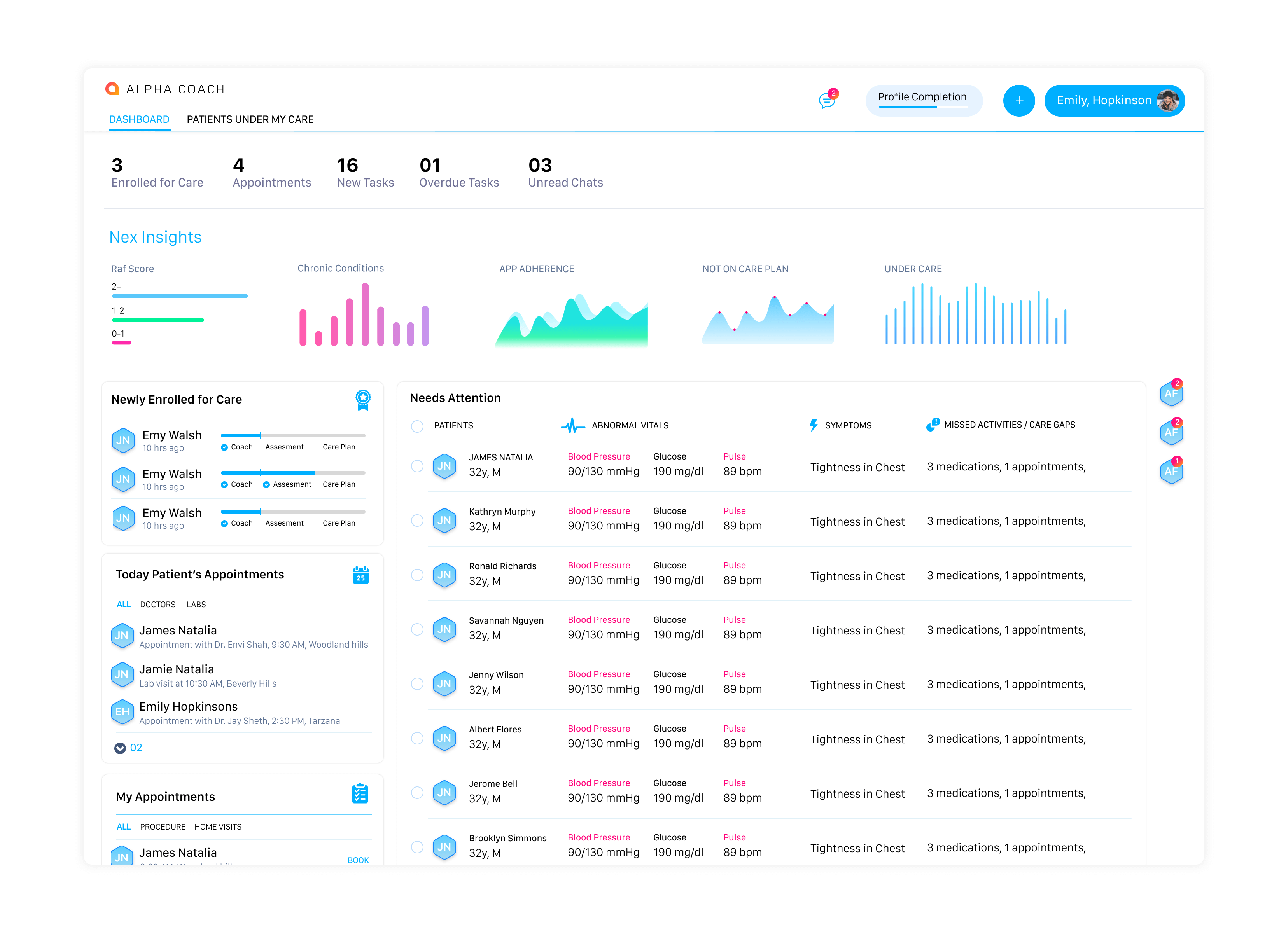Screen dimensions: 1288x933
Task: Open the top AF floating avatar badge
Action: (x=1171, y=392)
